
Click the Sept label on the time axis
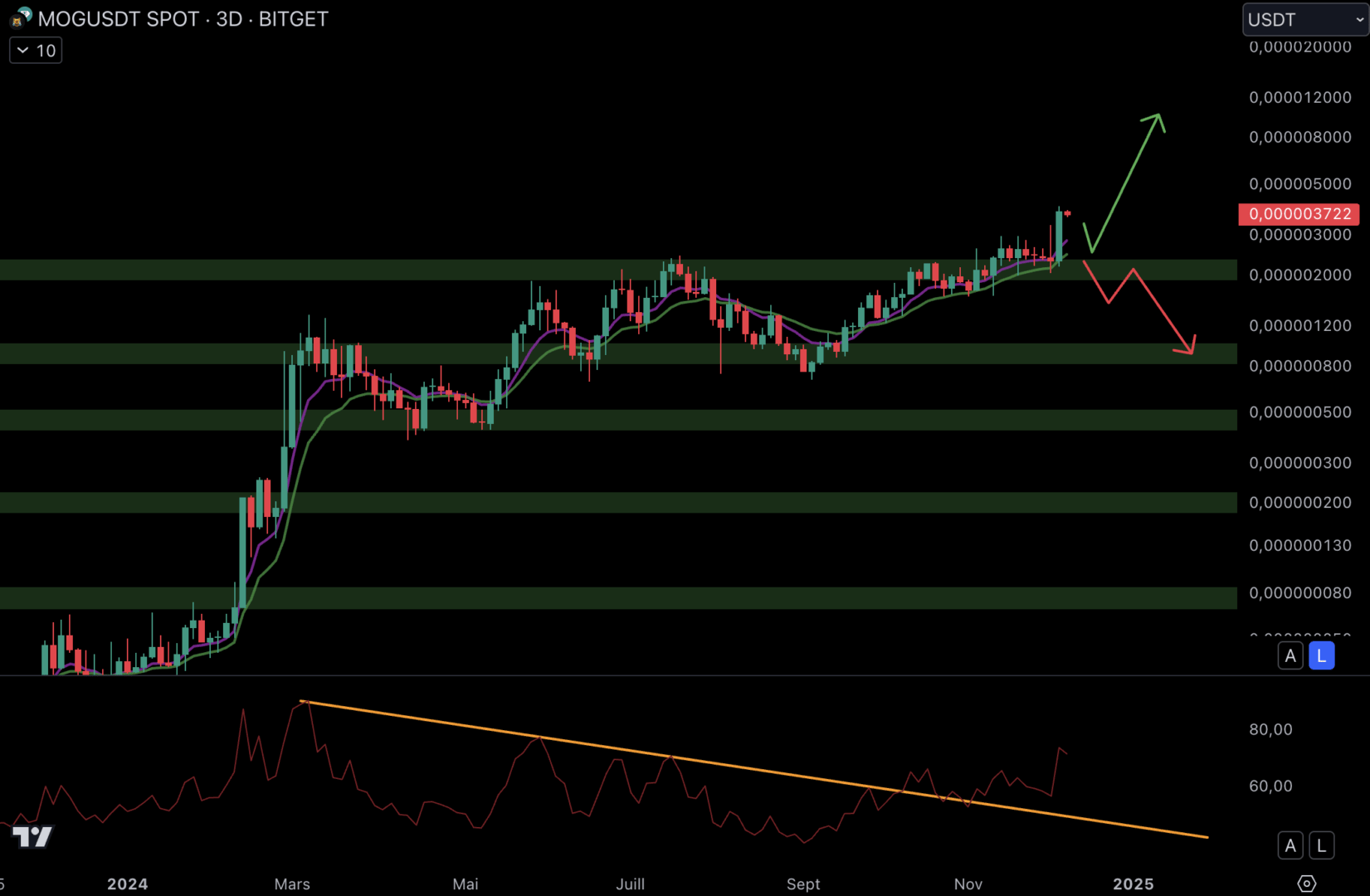pos(802,884)
